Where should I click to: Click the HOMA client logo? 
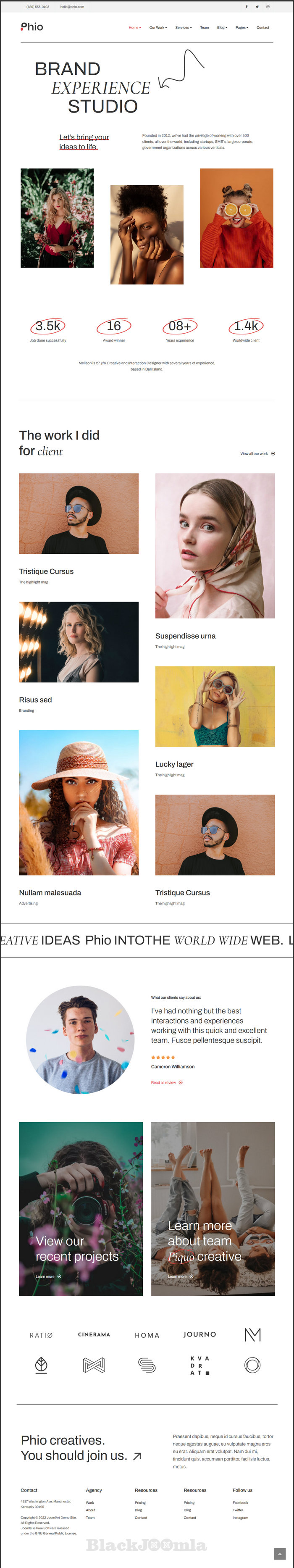point(147,1335)
